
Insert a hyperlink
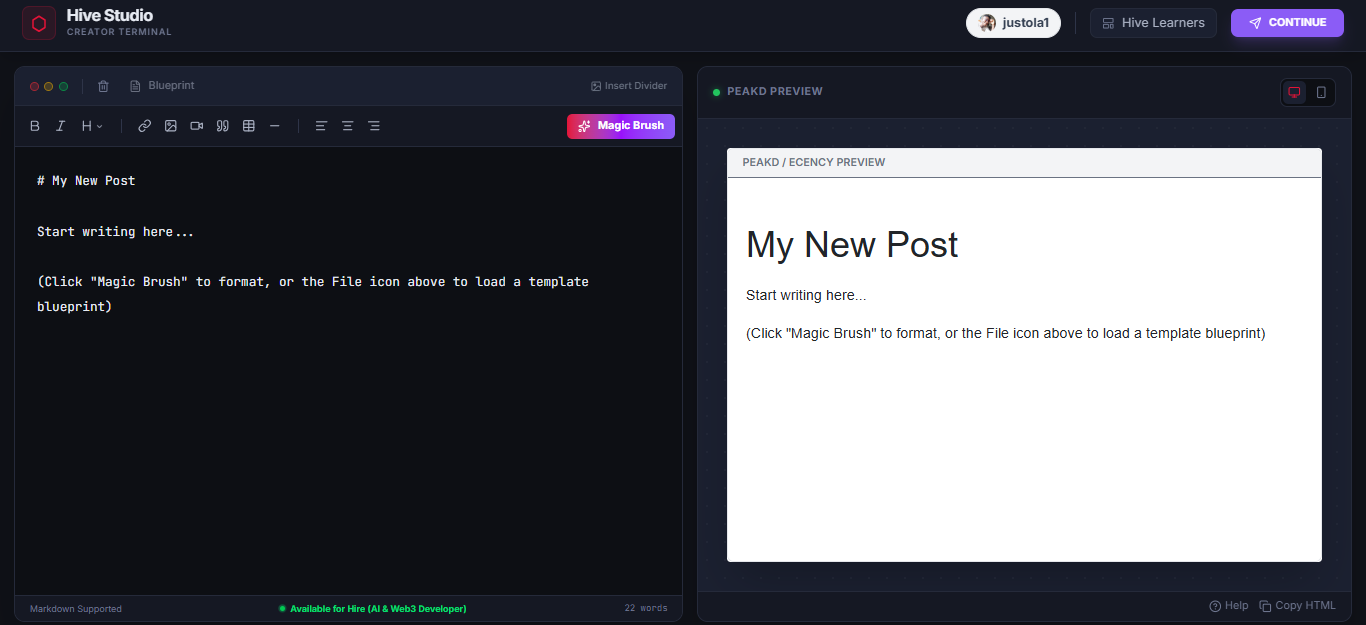point(144,125)
